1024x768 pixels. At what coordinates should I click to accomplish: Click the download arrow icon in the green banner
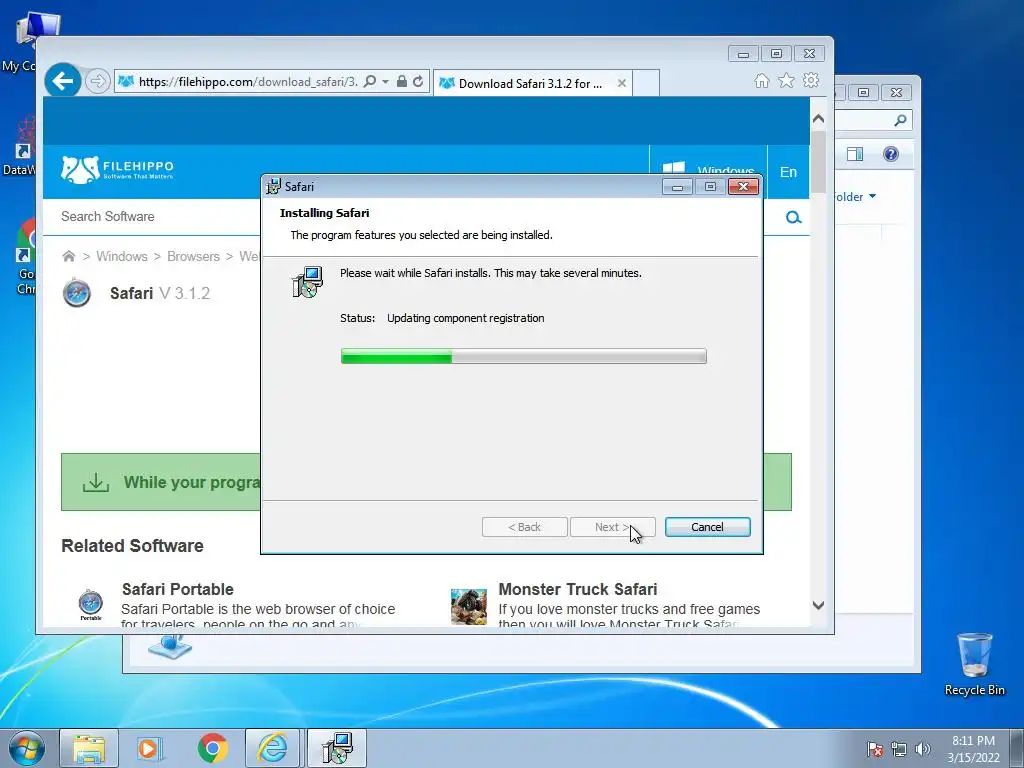click(96, 483)
